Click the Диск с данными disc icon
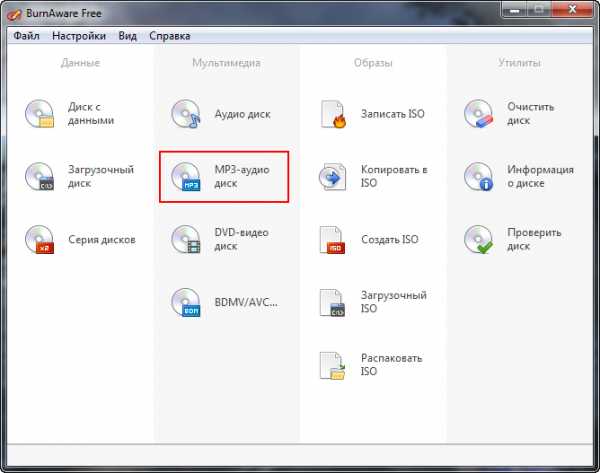600x473 pixels. [x=39, y=114]
